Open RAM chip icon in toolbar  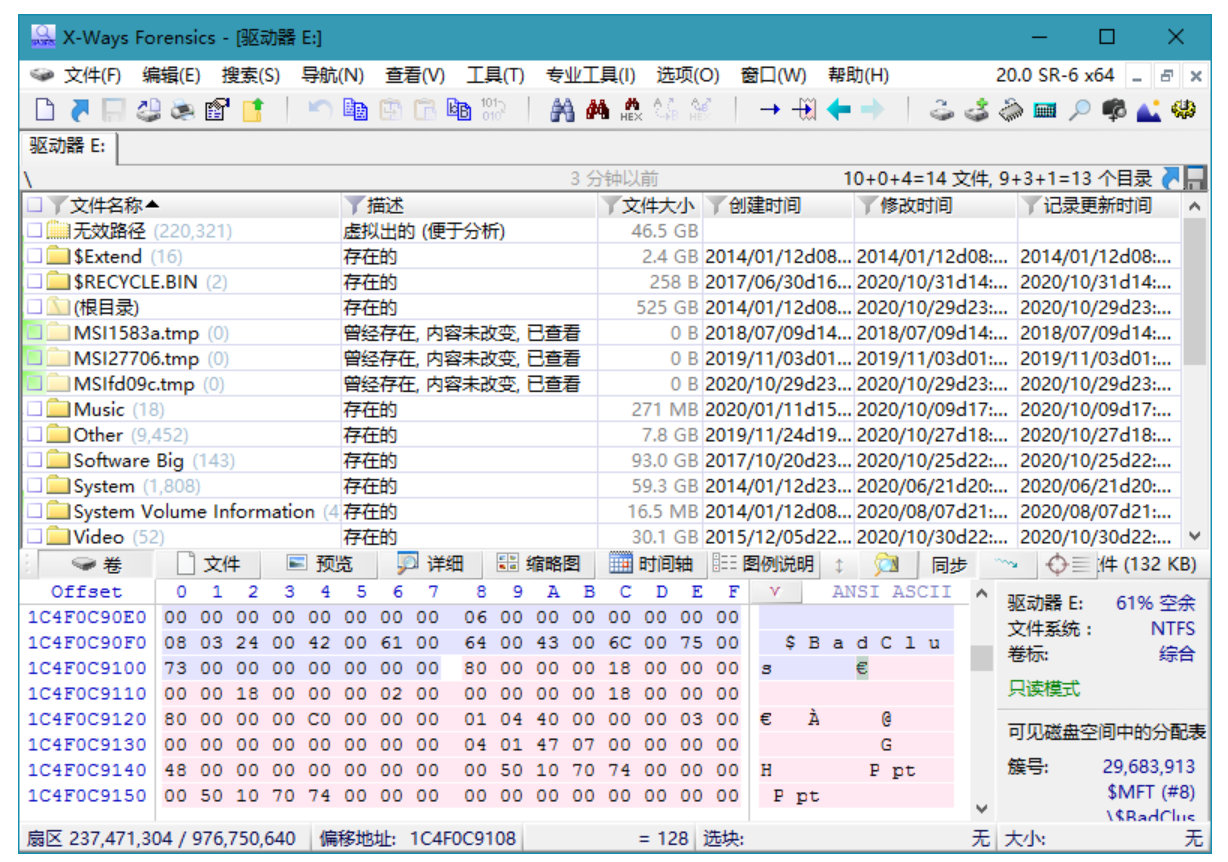pos(1011,111)
